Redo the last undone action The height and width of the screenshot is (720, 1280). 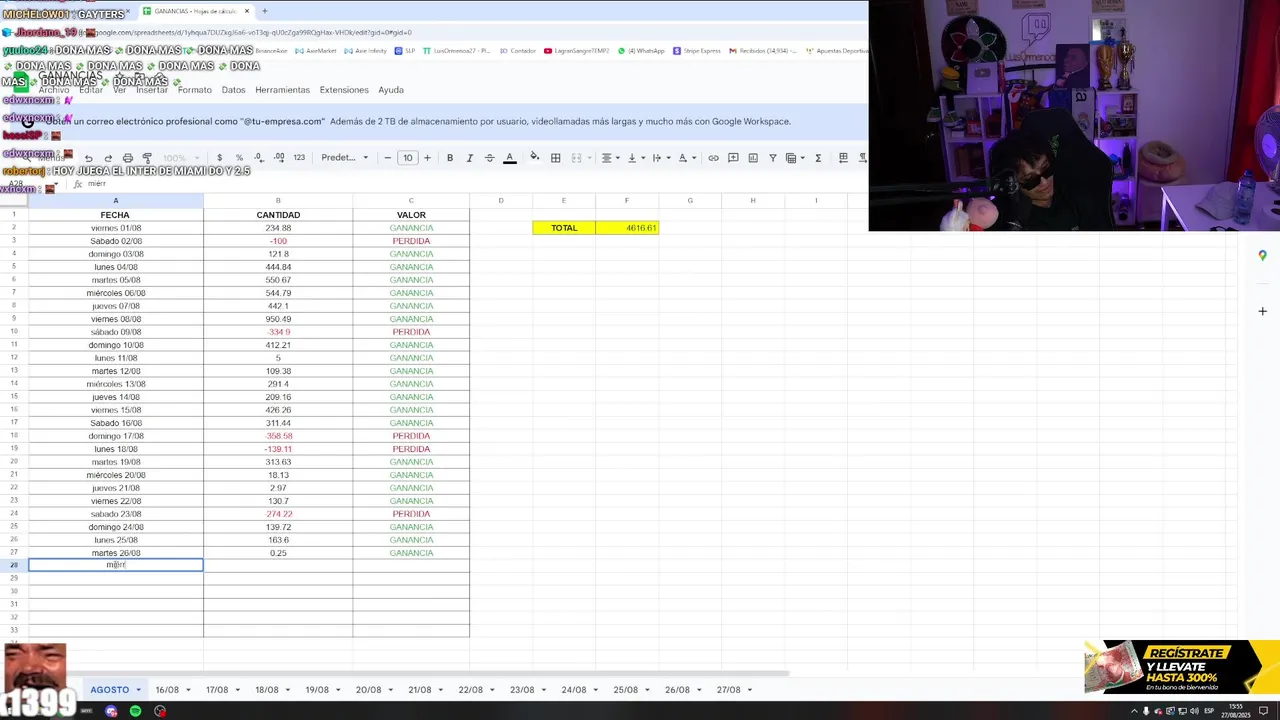coord(108,158)
